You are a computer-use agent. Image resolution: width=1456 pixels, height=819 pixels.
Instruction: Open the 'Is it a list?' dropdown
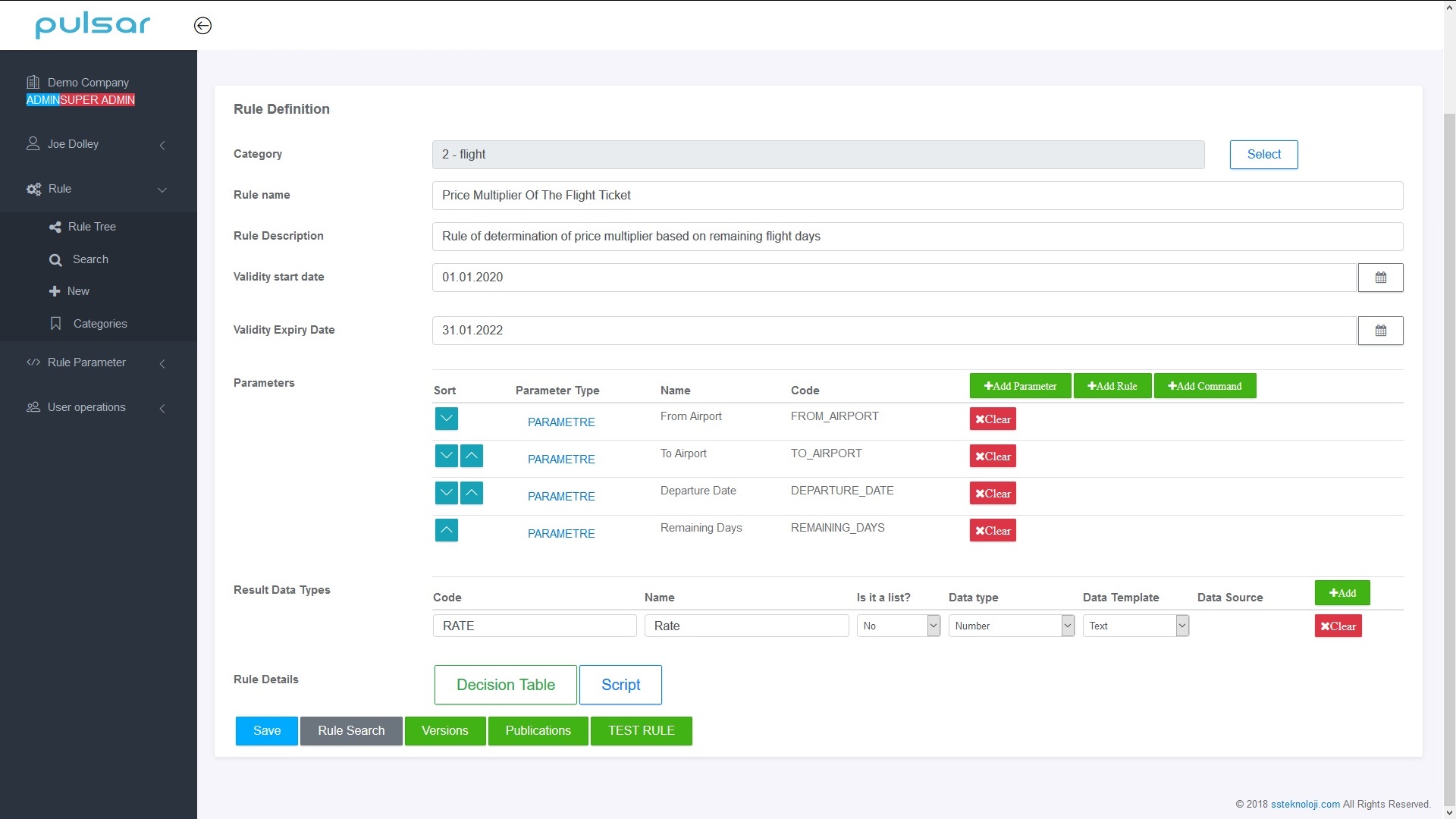pos(899,626)
